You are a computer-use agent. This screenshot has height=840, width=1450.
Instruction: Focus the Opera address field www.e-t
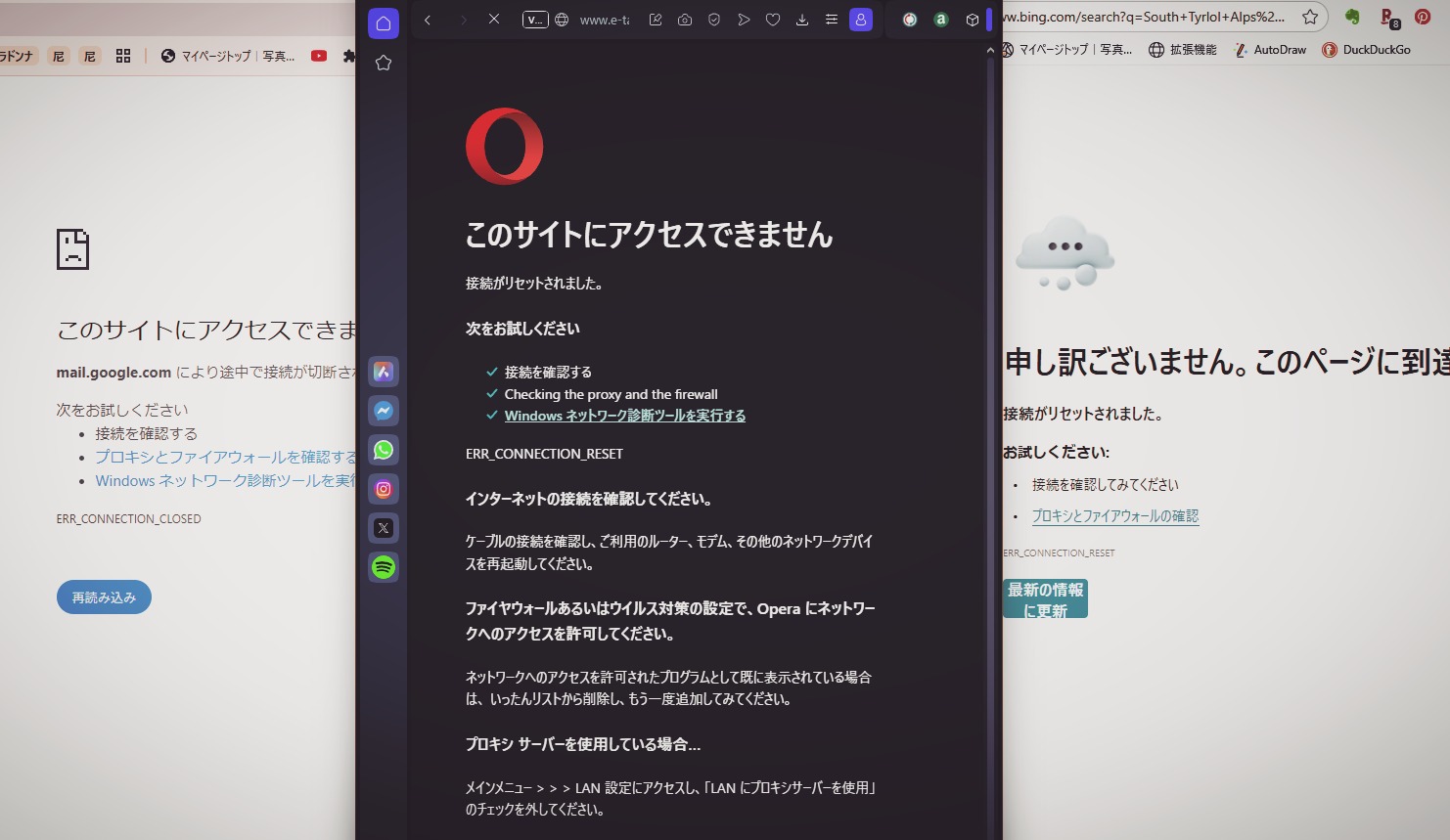coord(605,20)
